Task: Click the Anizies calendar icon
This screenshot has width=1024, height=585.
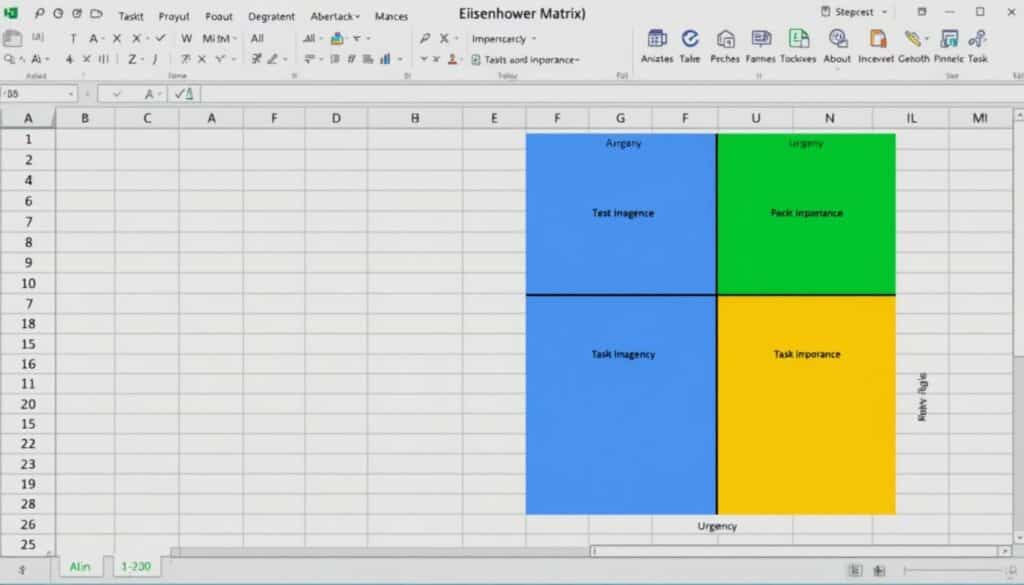Action: coord(656,39)
